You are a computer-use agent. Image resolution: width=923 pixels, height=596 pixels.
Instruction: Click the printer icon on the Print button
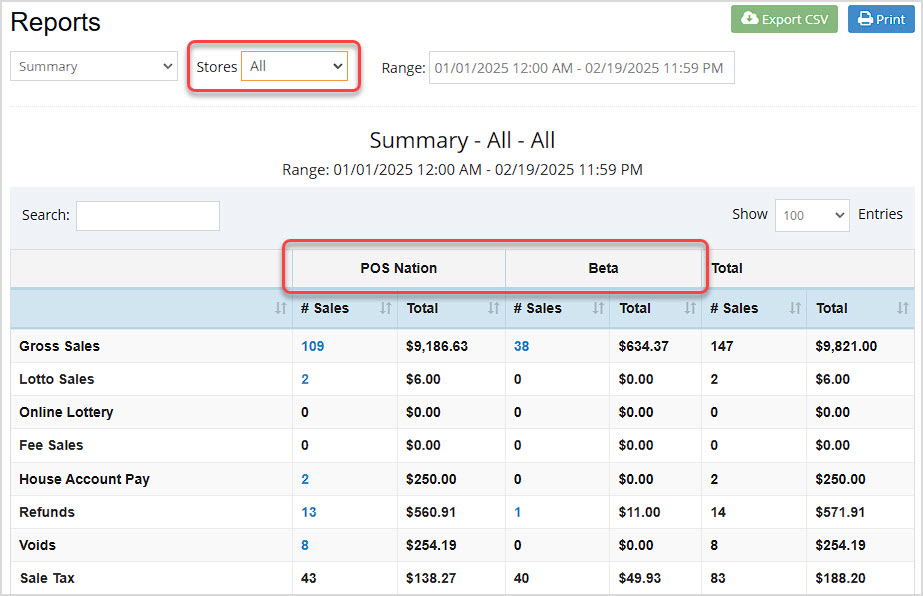tap(866, 19)
